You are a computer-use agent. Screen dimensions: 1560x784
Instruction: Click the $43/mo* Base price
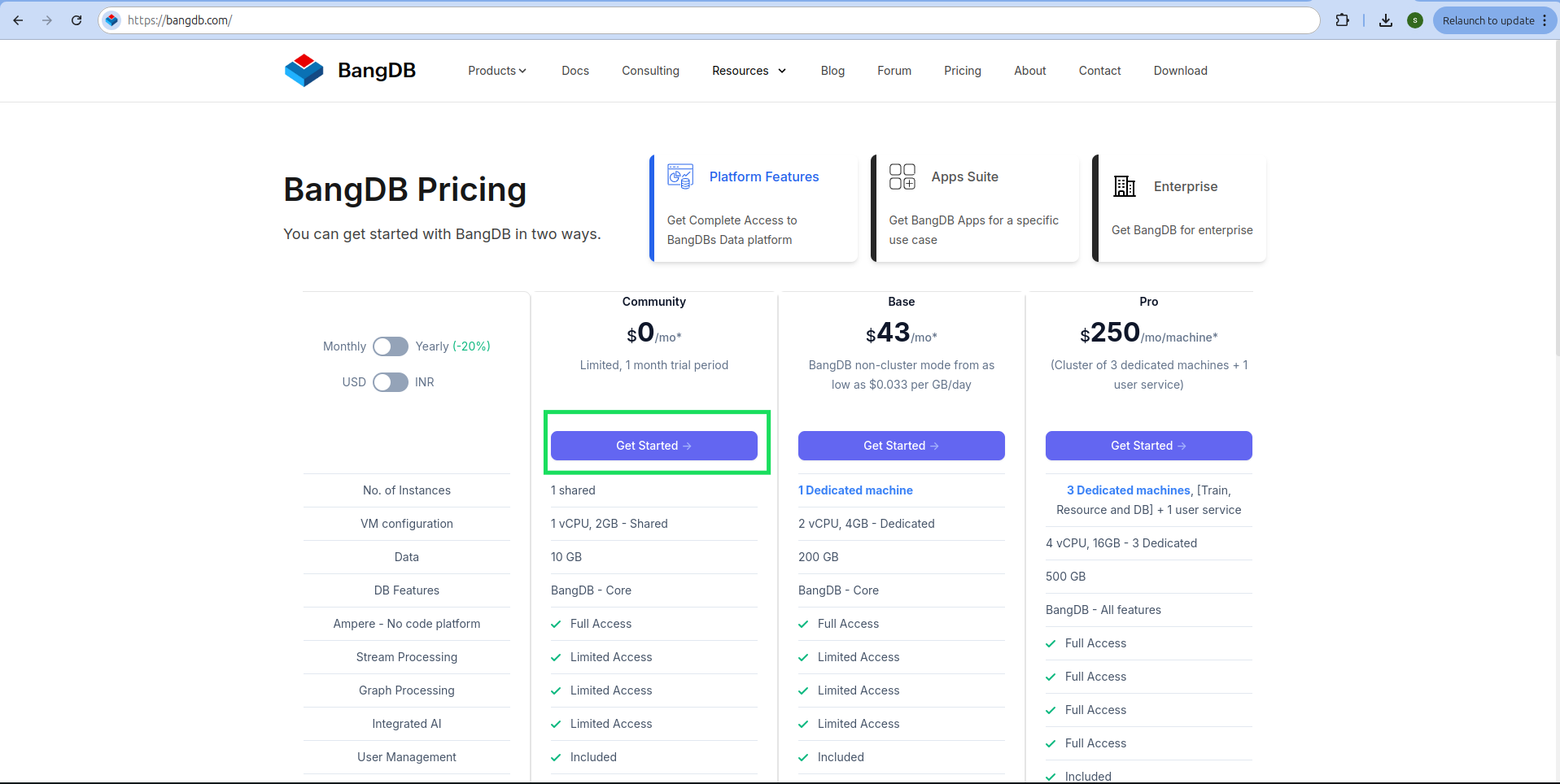point(902,333)
